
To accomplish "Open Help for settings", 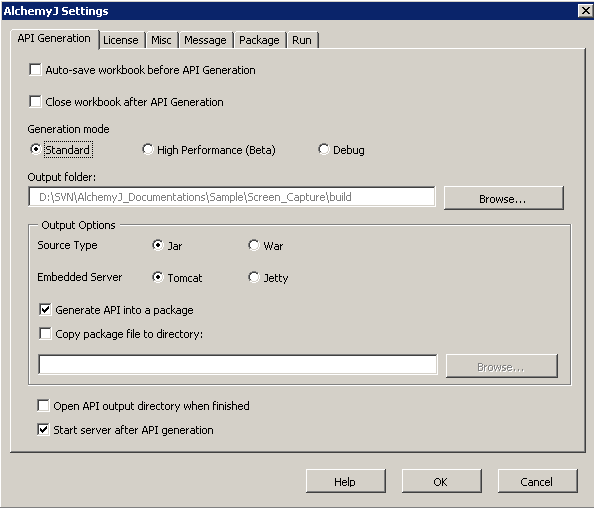I will (345, 481).
